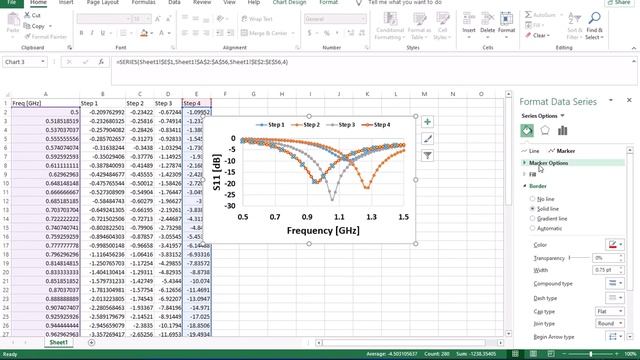Open the Format ribbon tab

(x=328, y=2)
